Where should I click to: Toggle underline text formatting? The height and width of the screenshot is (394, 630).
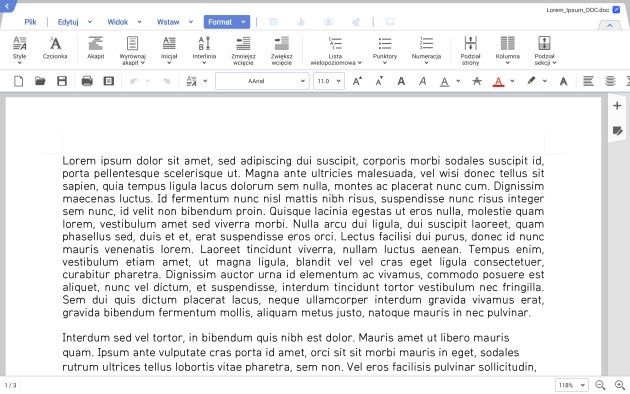[444, 82]
